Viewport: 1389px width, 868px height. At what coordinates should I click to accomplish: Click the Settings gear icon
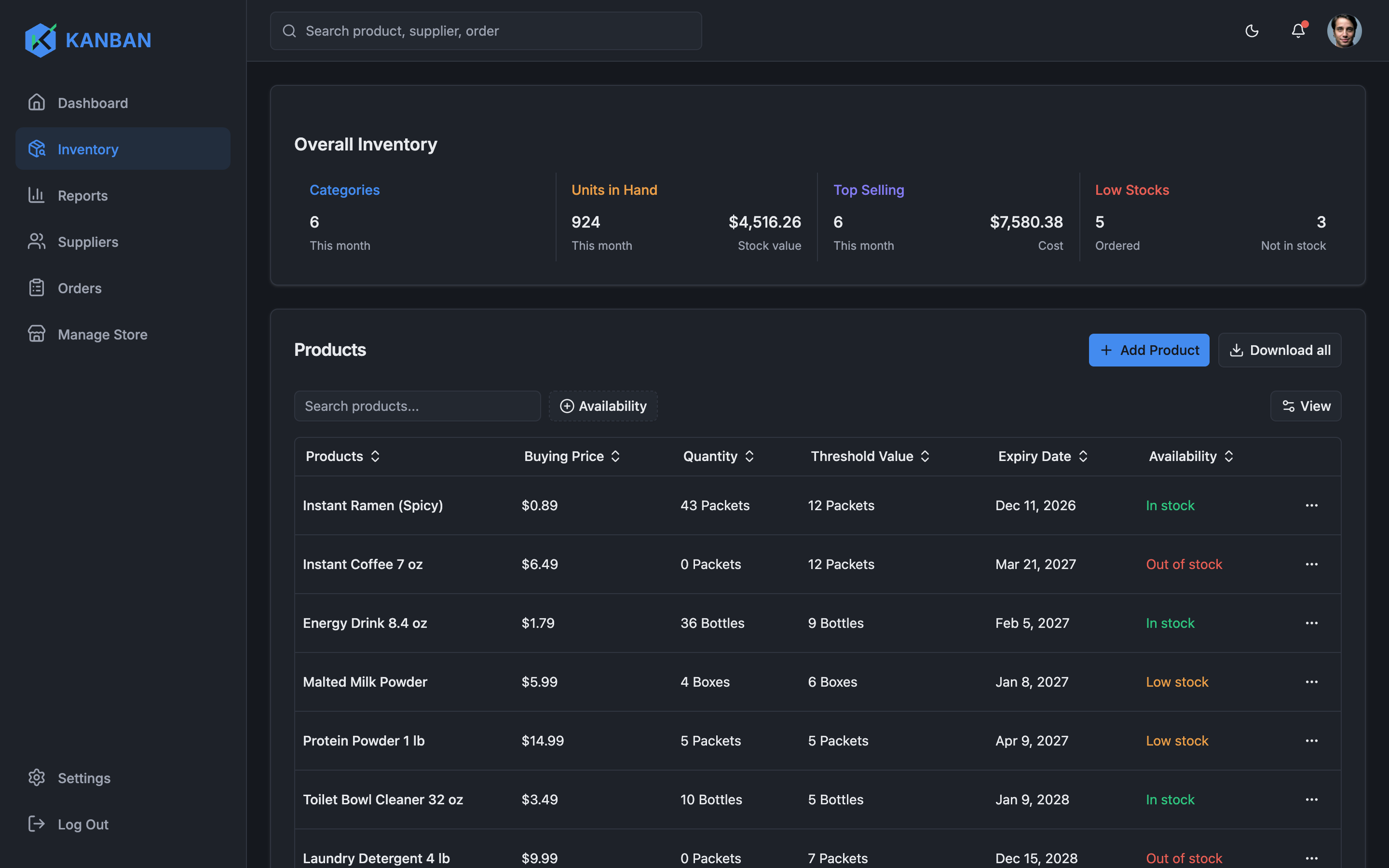tap(37, 778)
